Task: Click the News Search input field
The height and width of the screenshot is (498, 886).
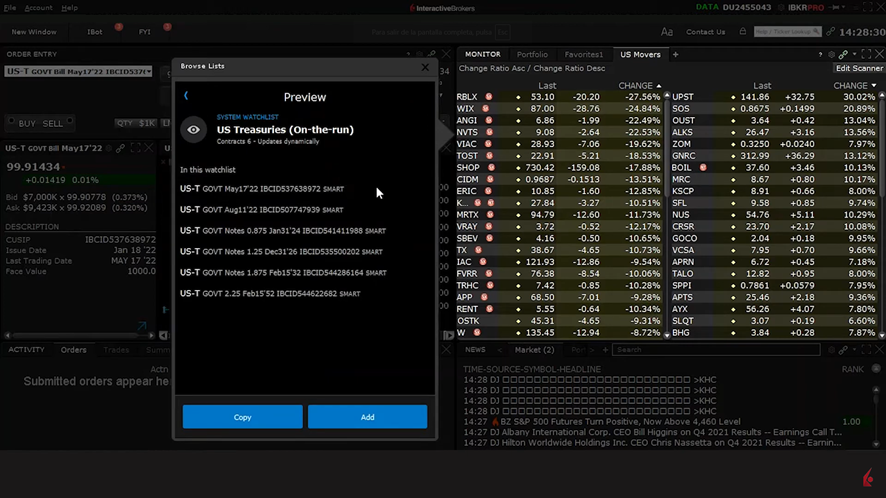Action: [715, 350]
